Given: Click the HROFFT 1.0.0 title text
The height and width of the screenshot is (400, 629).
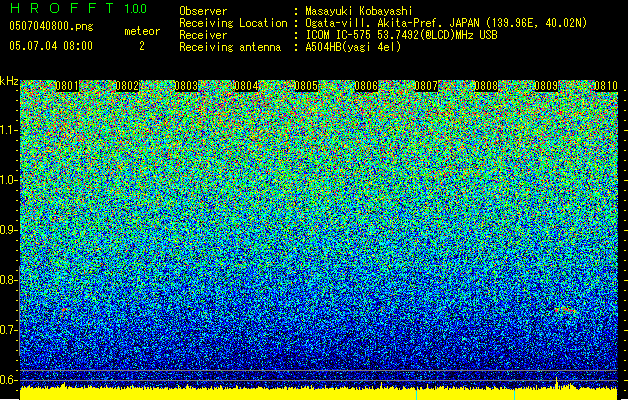Looking at the screenshot, I should click(79, 8).
